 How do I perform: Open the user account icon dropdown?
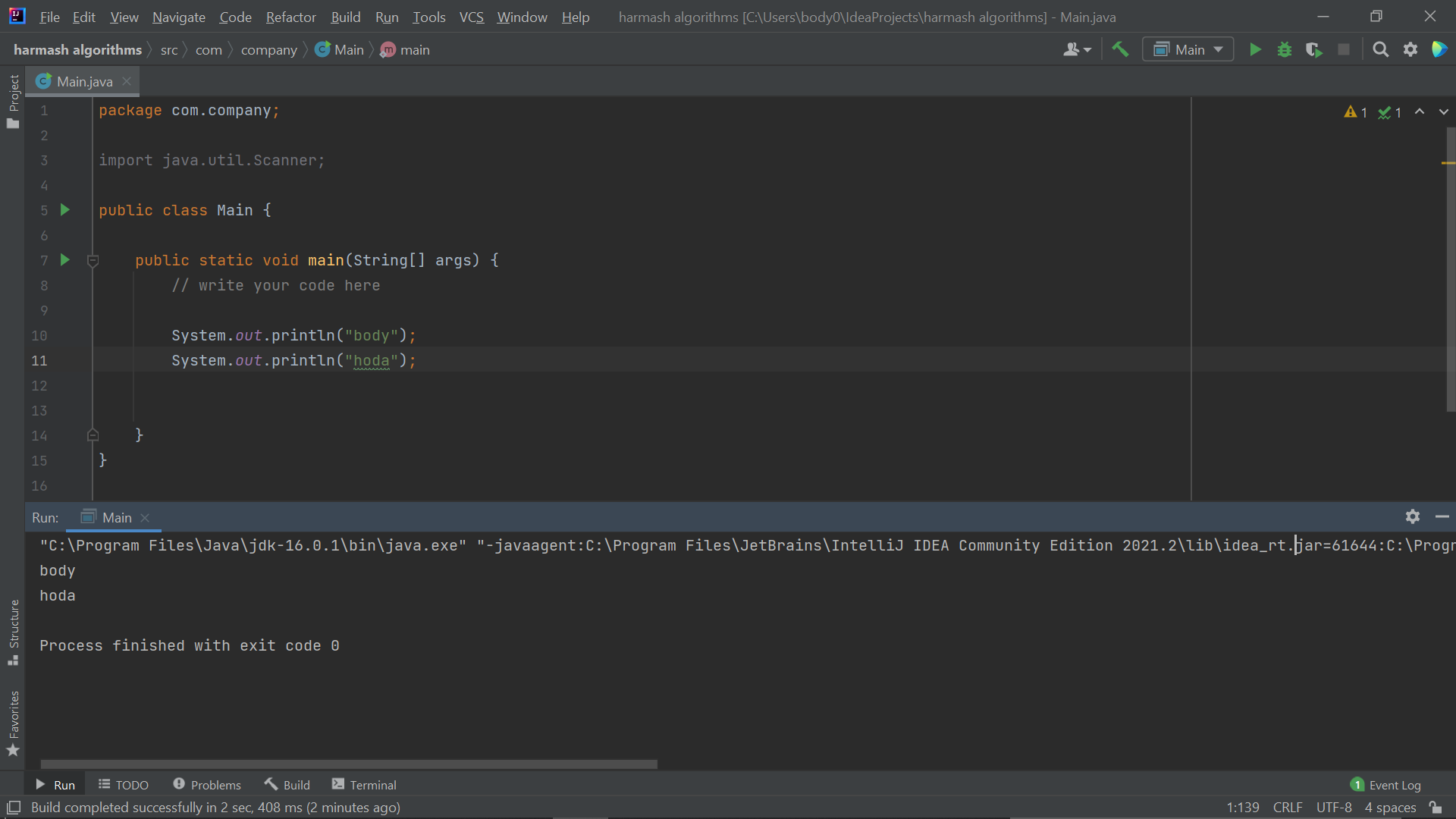(1077, 49)
